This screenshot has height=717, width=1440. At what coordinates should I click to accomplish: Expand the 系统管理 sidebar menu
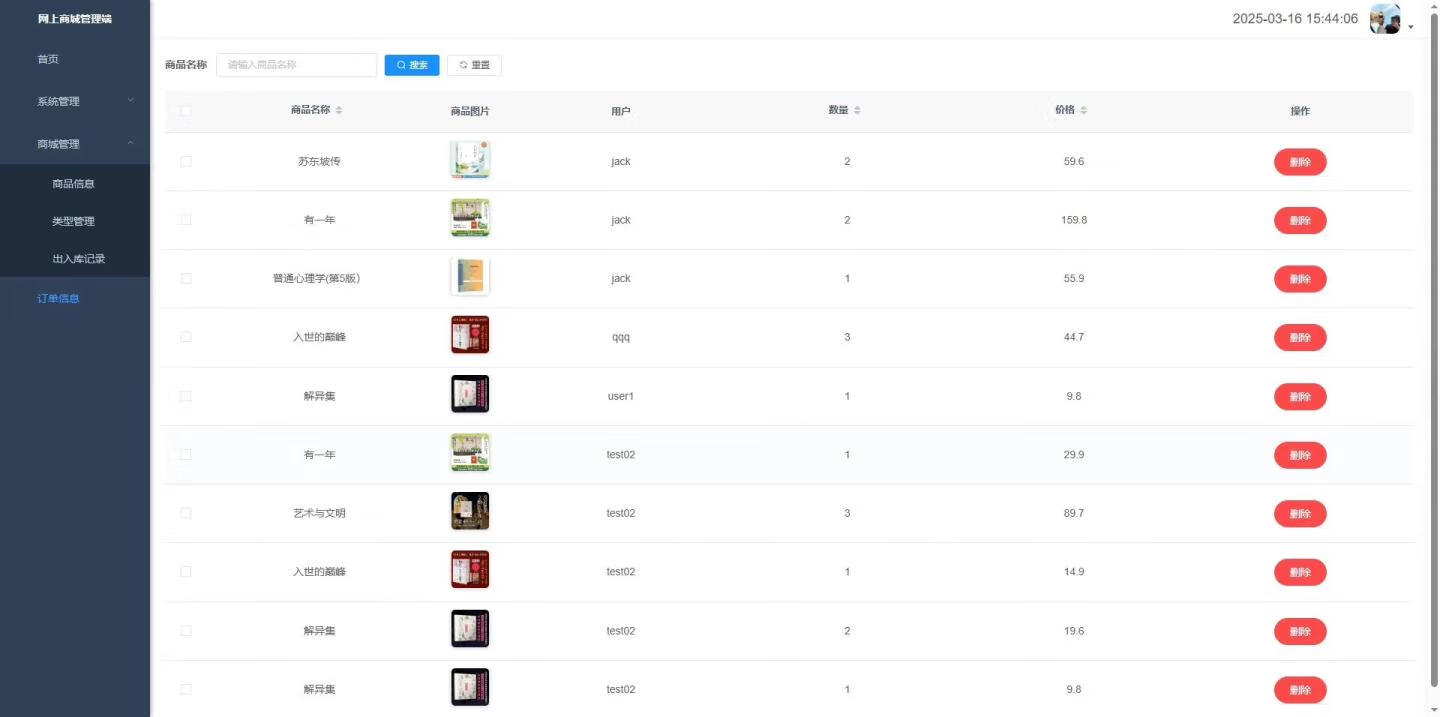75,101
